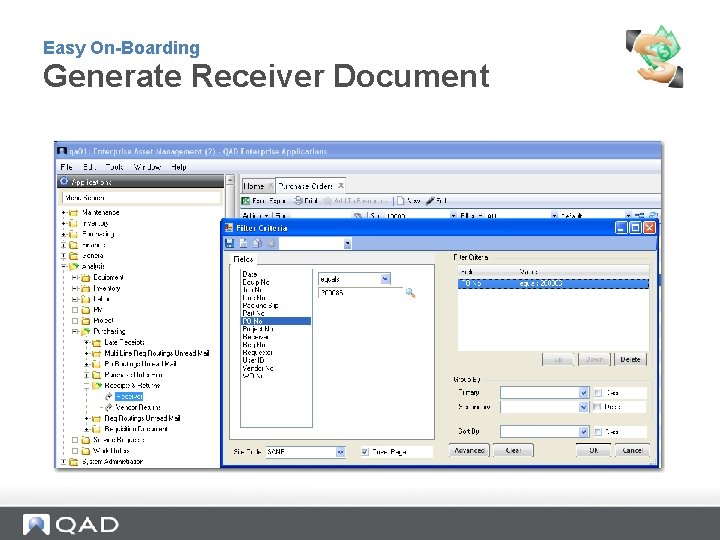Select the highlighted Receiver tree item

point(129,396)
